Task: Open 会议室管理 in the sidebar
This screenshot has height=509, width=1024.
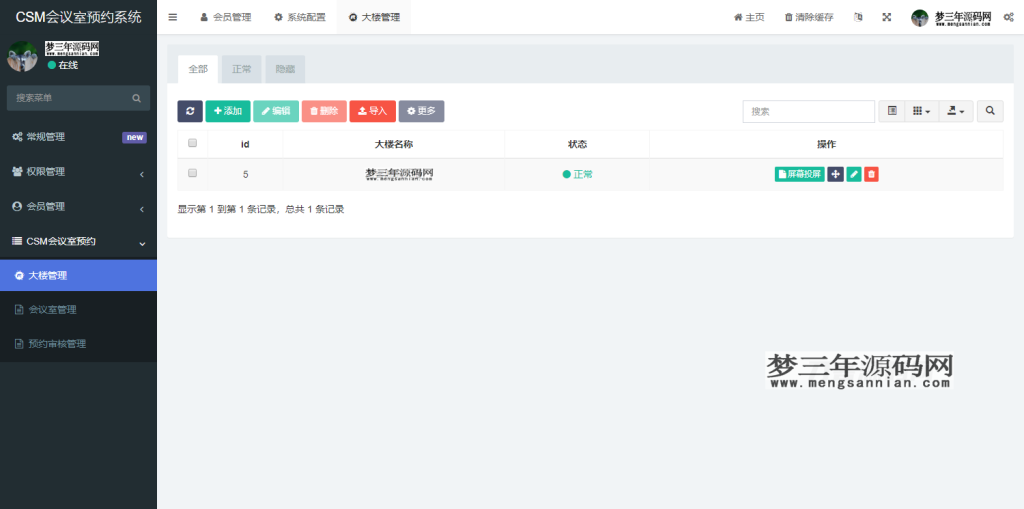Action: point(78,310)
